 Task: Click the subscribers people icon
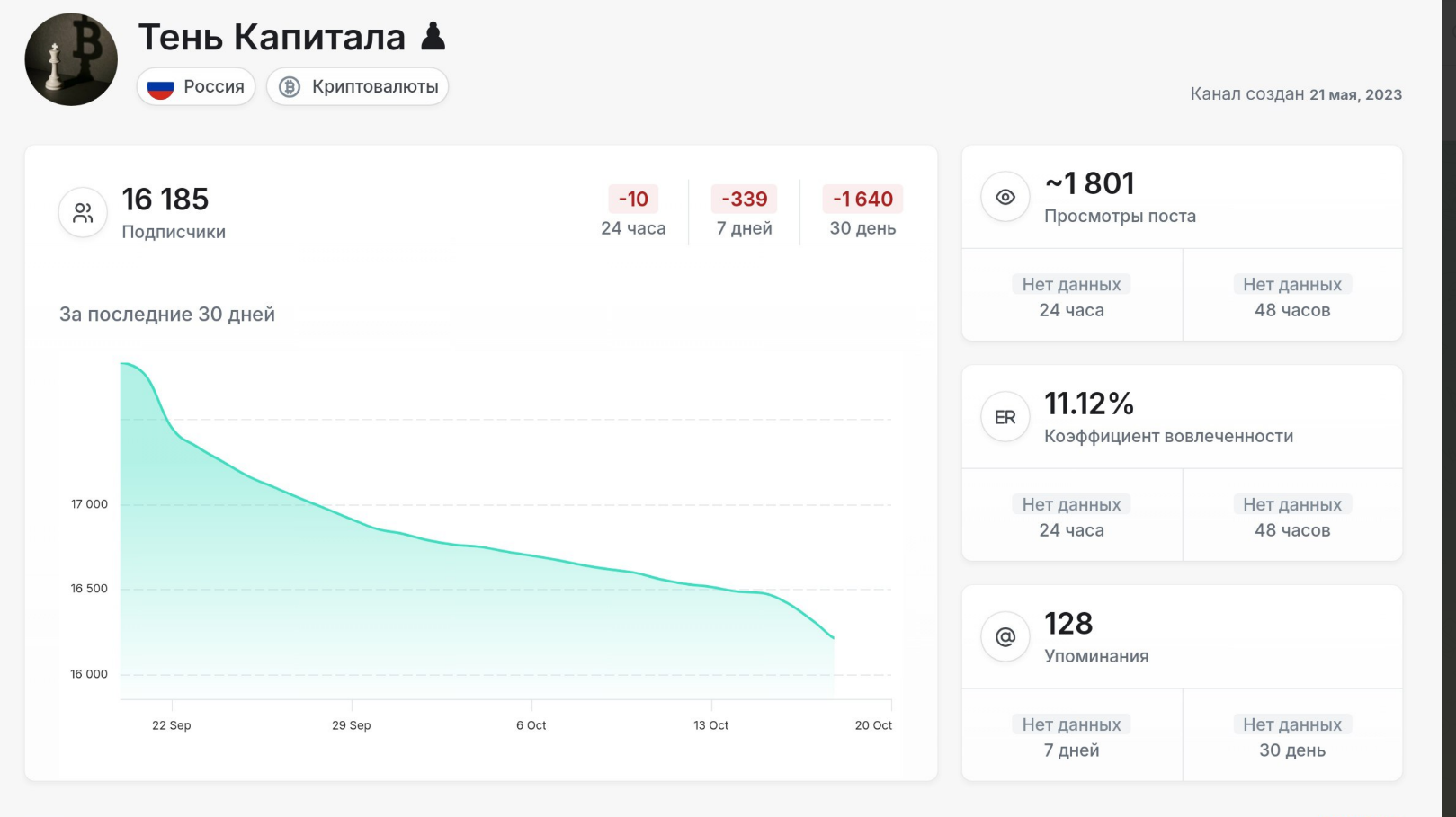[x=83, y=213]
